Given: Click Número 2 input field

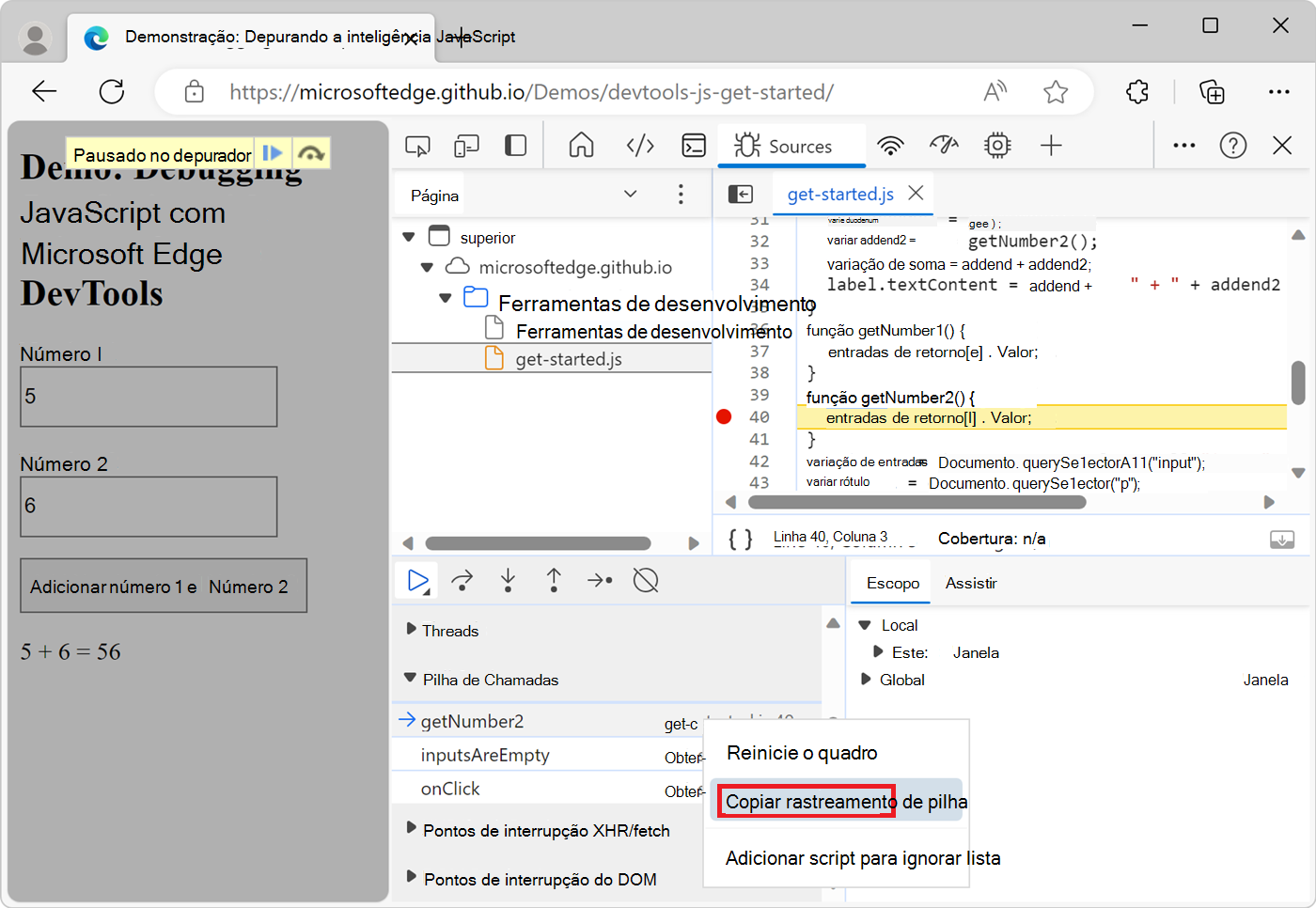Looking at the screenshot, I should pos(149,507).
